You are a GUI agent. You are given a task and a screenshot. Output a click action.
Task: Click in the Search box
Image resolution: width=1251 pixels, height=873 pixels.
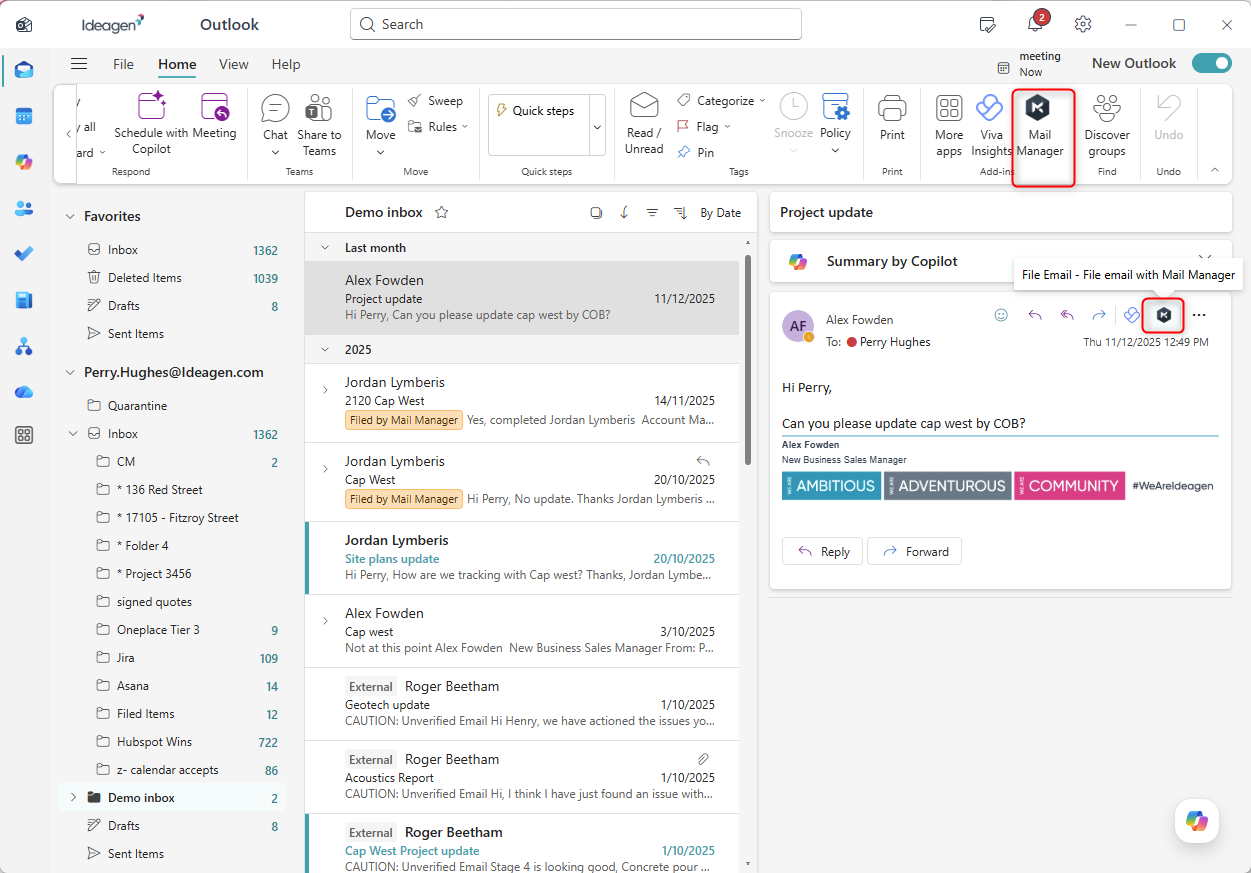(575, 24)
